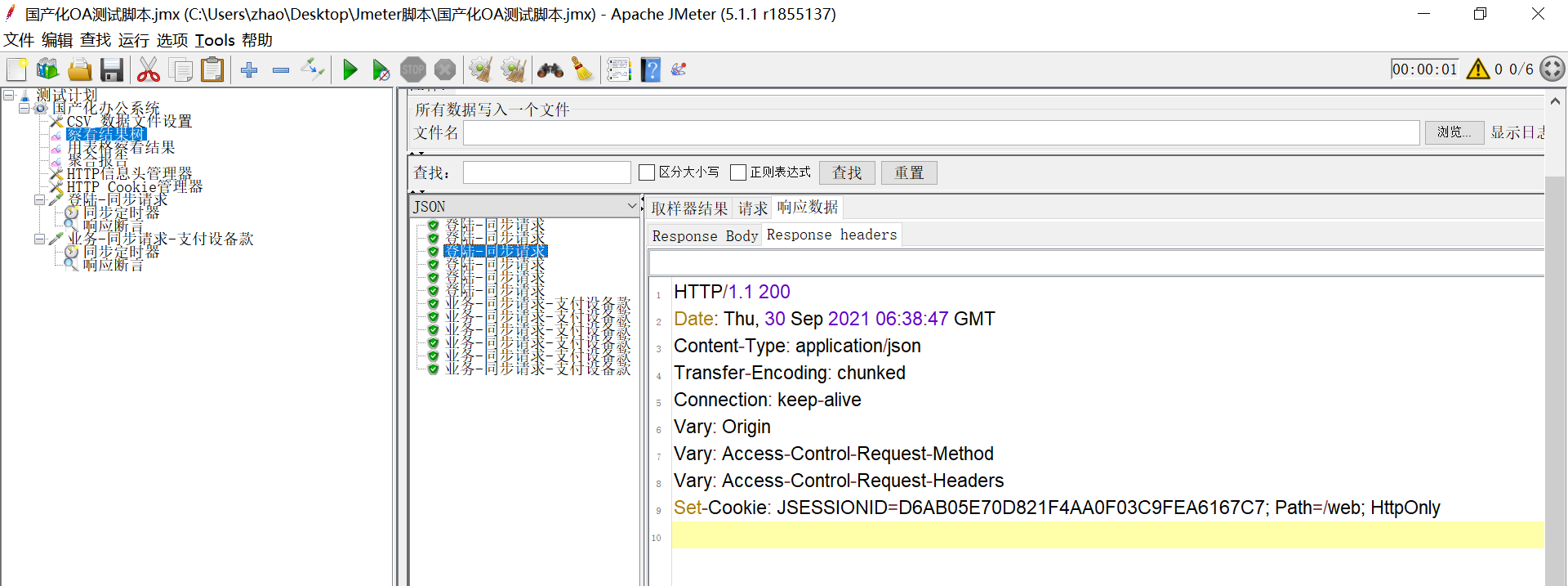
Task: Open the 文件 menu
Action: click(x=19, y=40)
